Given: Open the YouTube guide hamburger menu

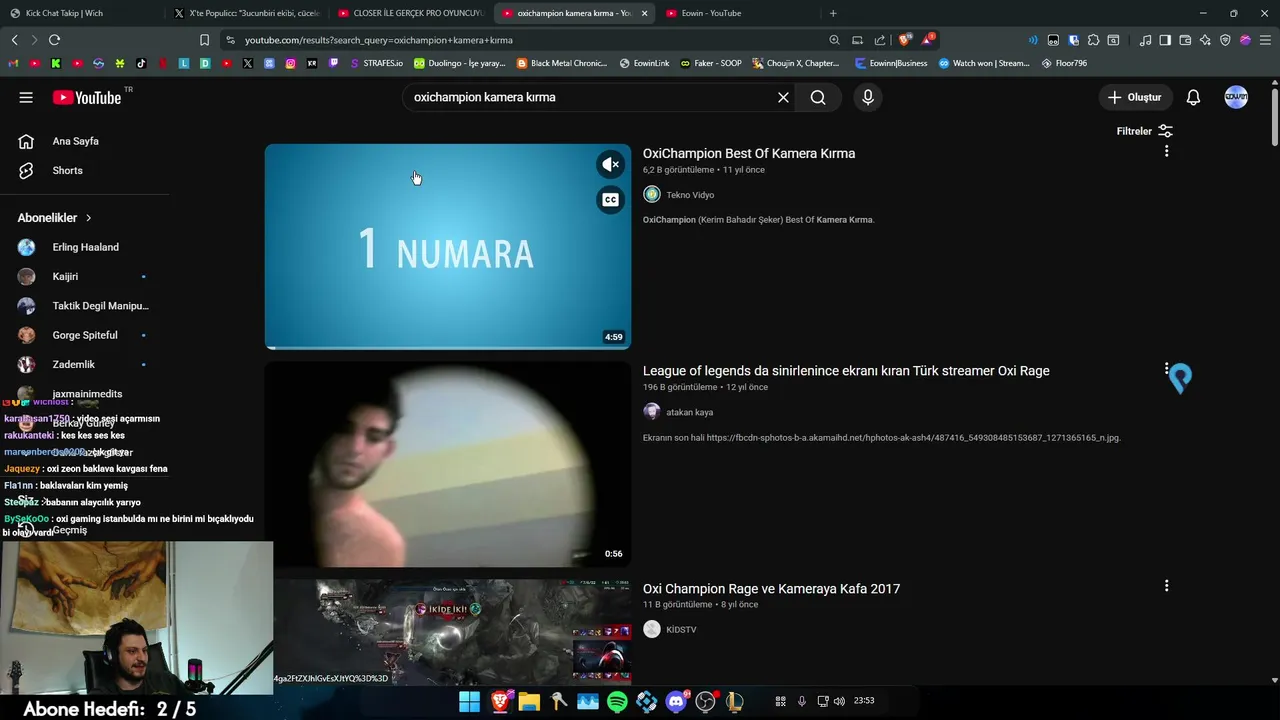Looking at the screenshot, I should [26, 97].
